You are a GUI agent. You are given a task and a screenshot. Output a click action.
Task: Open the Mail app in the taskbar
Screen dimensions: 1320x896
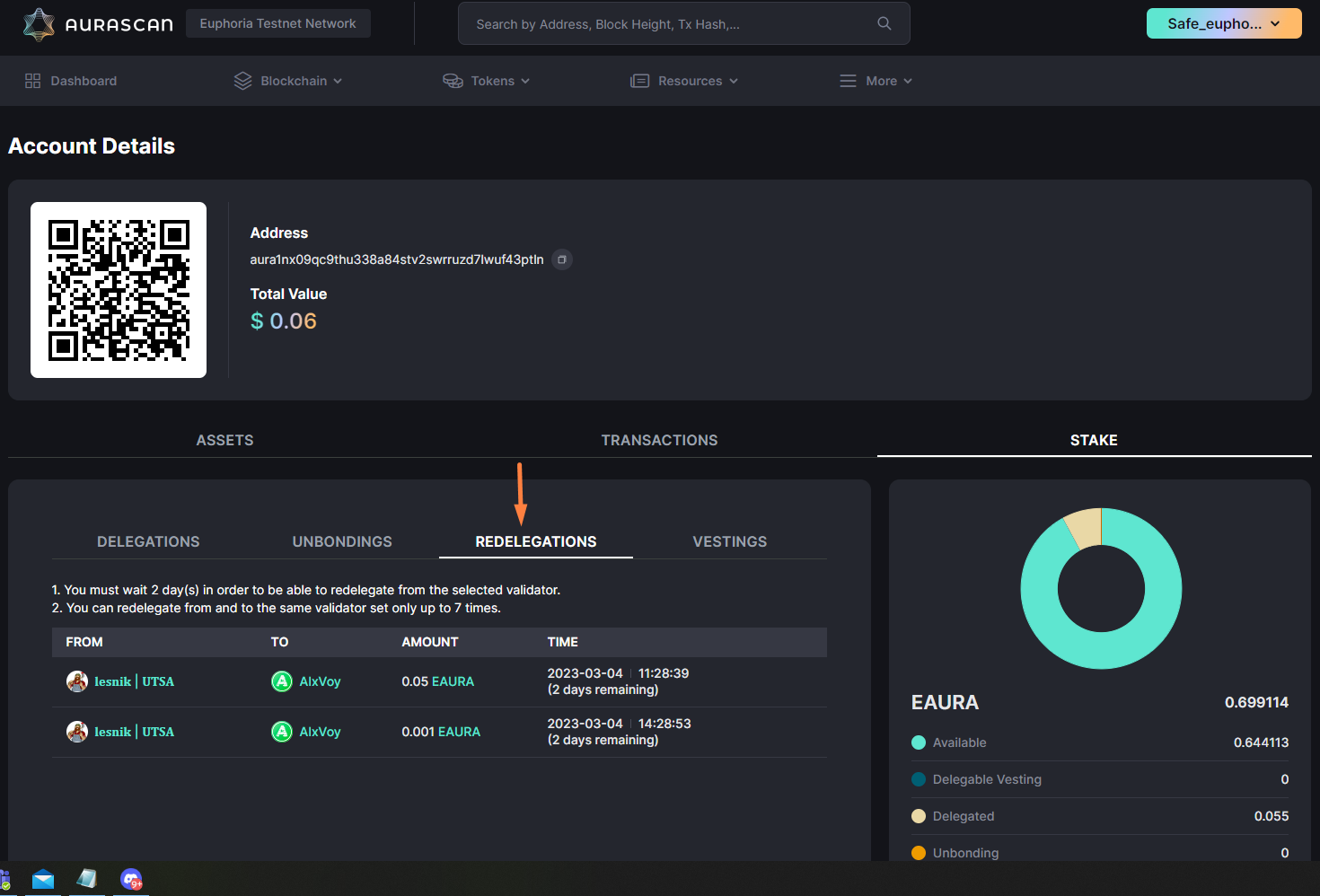point(43,880)
